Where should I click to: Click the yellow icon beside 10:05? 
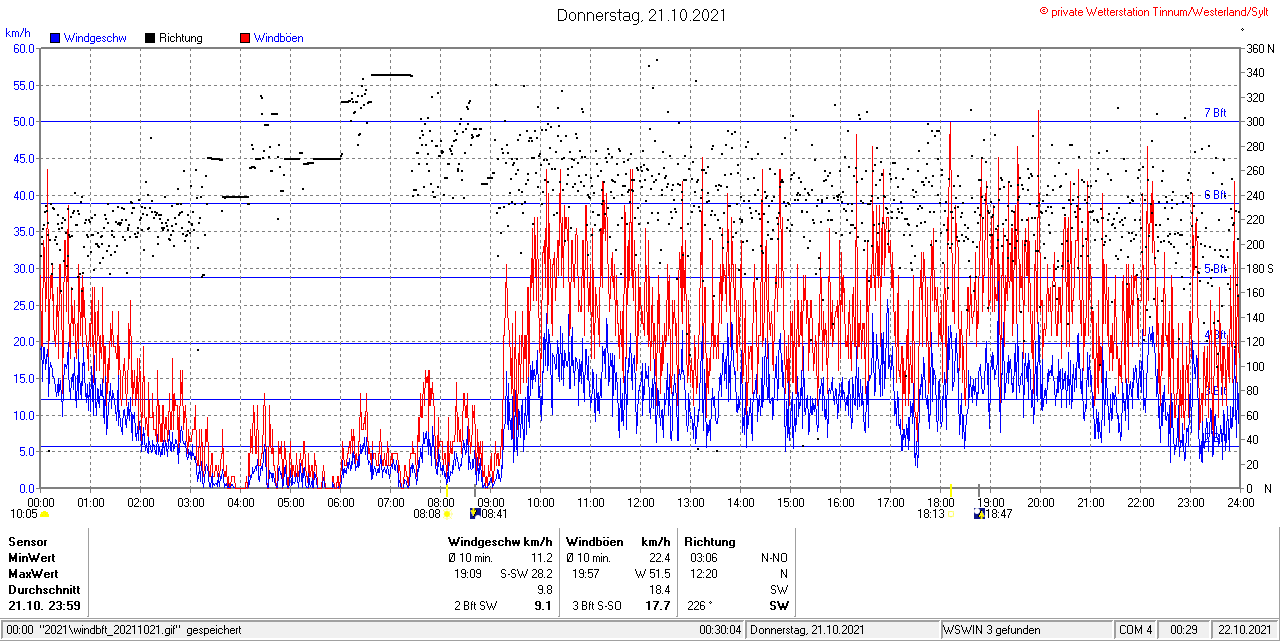44,514
